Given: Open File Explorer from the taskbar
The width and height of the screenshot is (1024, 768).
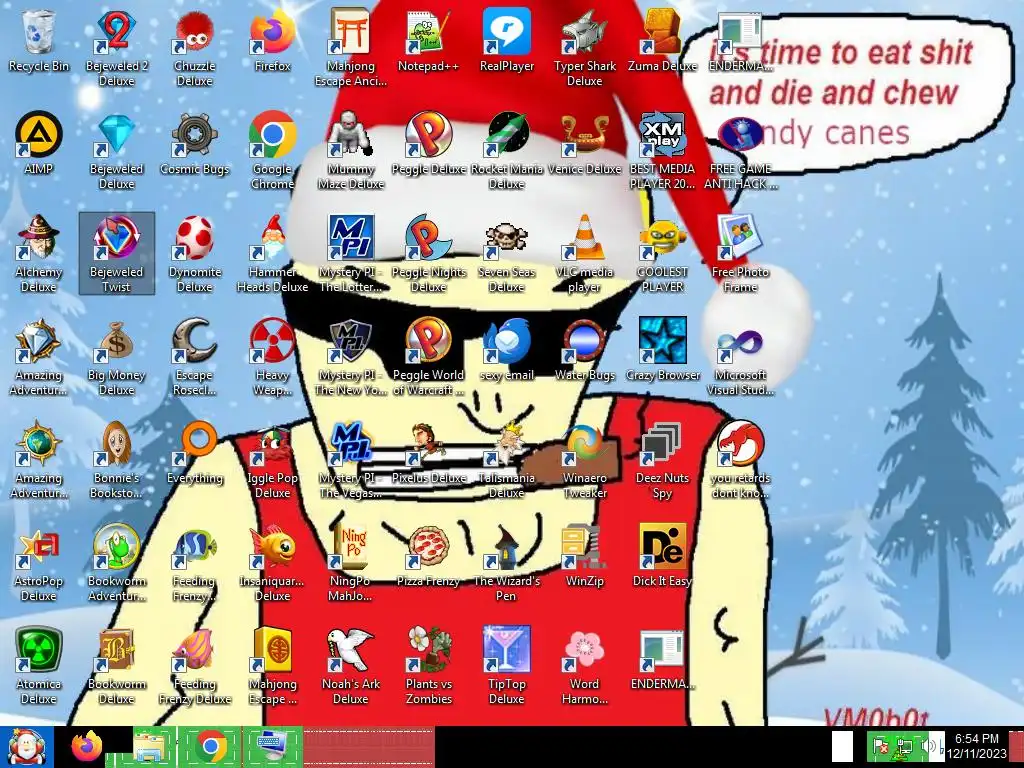Looking at the screenshot, I should [x=152, y=747].
